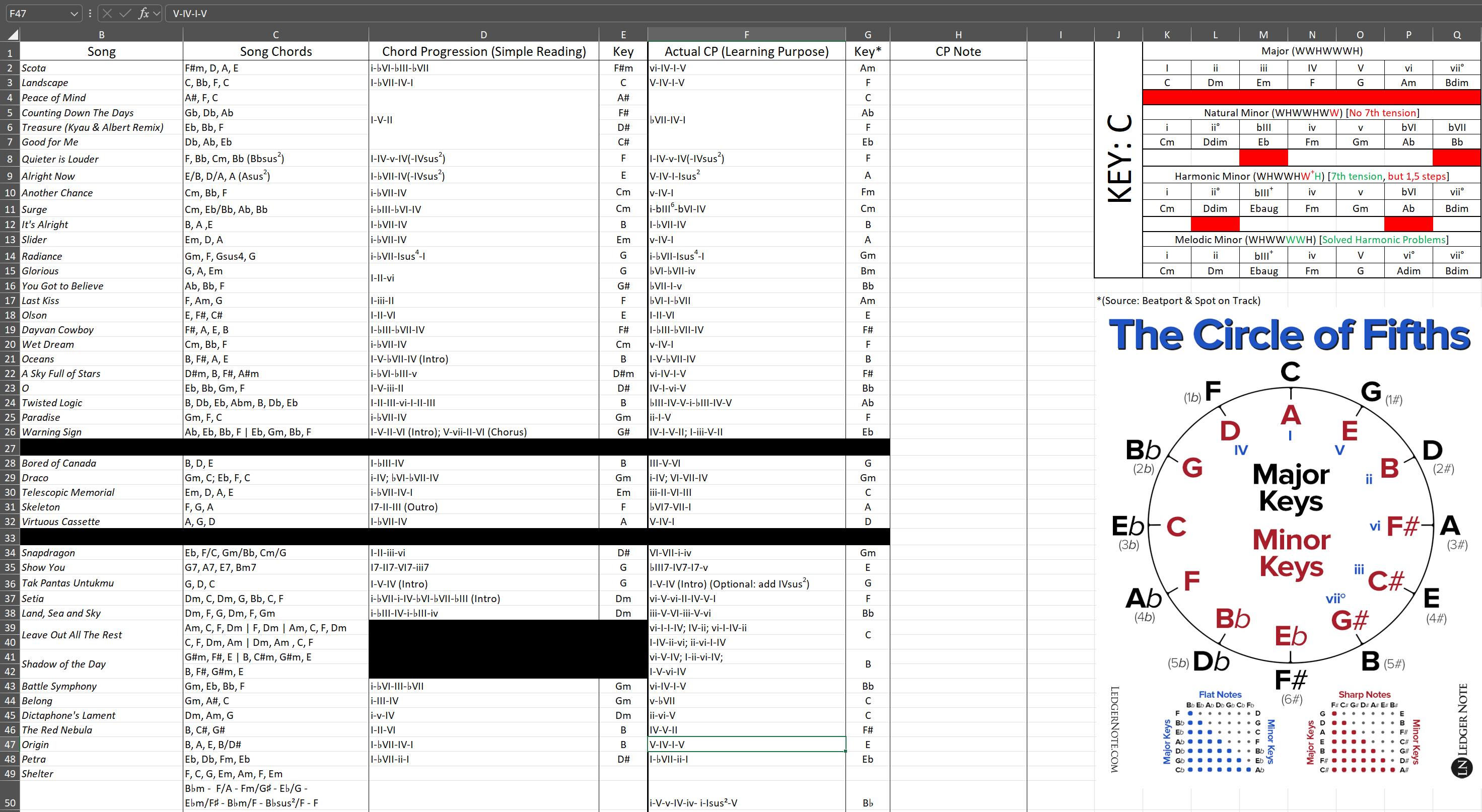Select actual CP cell '♭VII-IV-I'
1482x812 pixels.
tap(746, 120)
